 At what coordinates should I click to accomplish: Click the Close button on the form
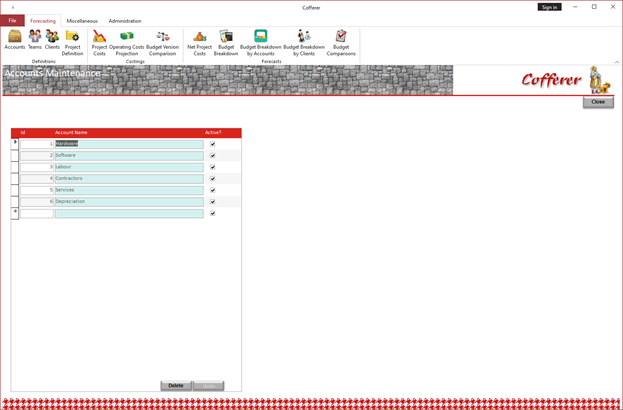pyautogui.click(x=598, y=102)
